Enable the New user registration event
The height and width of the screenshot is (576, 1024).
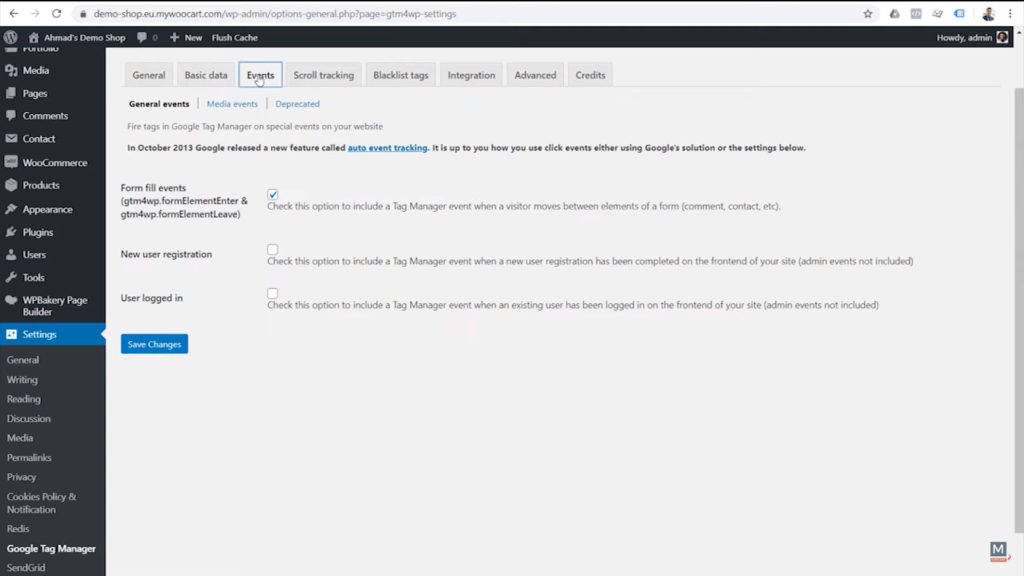(273, 249)
